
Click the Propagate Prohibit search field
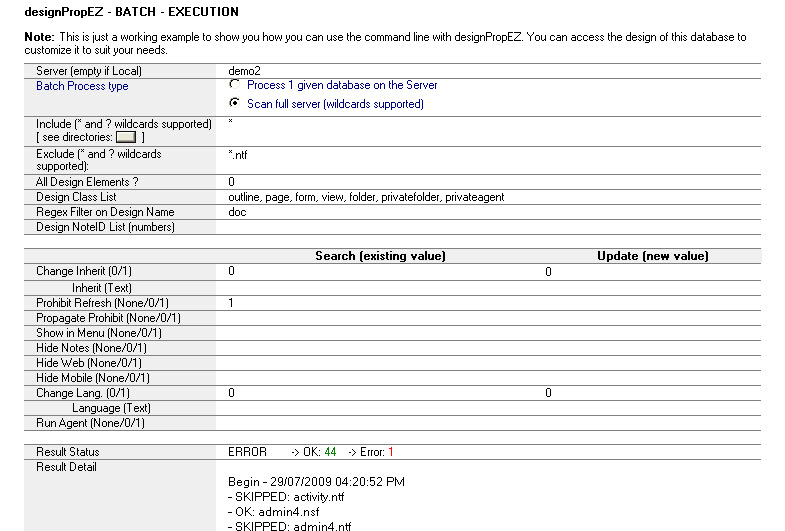[380, 317]
